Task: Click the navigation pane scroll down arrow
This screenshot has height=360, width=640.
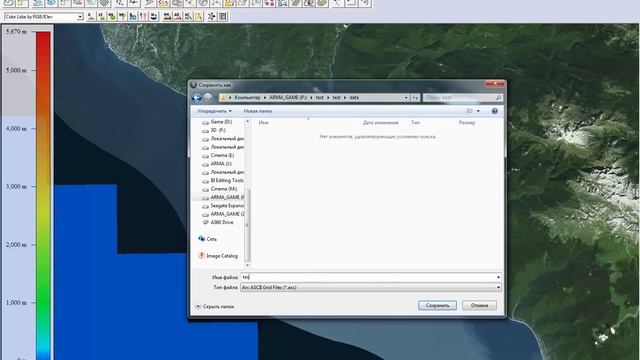Action: [247, 265]
